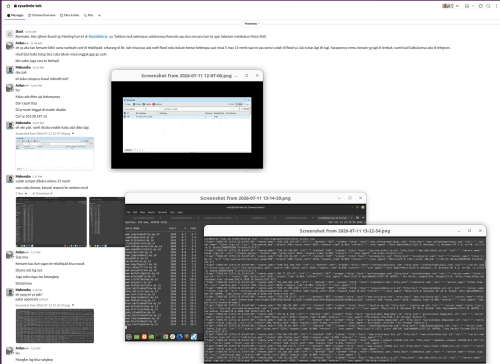Click the 12-07-08 image viewer title bar
The width and height of the screenshot is (500, 364).
[x=186, y=76]
